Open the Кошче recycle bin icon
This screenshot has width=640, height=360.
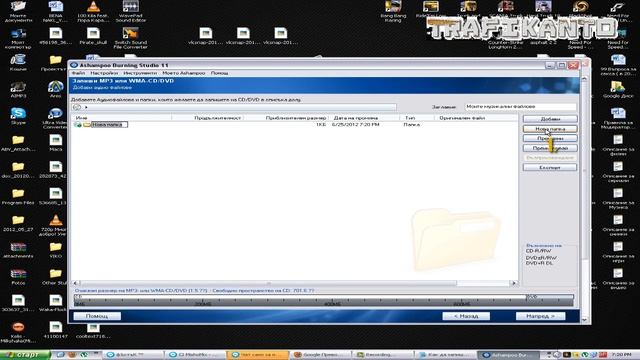(x=18, y=62)
